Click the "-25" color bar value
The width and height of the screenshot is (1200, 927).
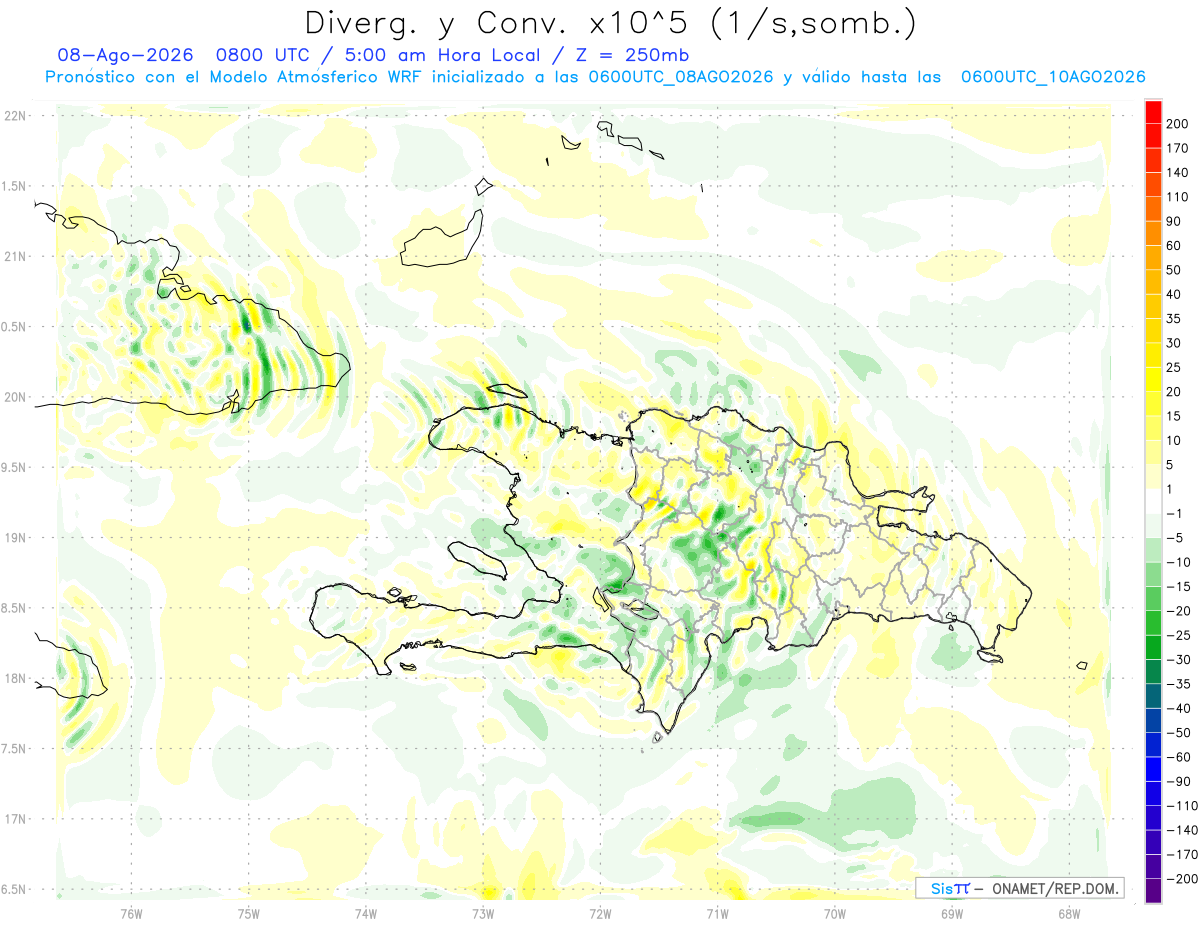1177,636
